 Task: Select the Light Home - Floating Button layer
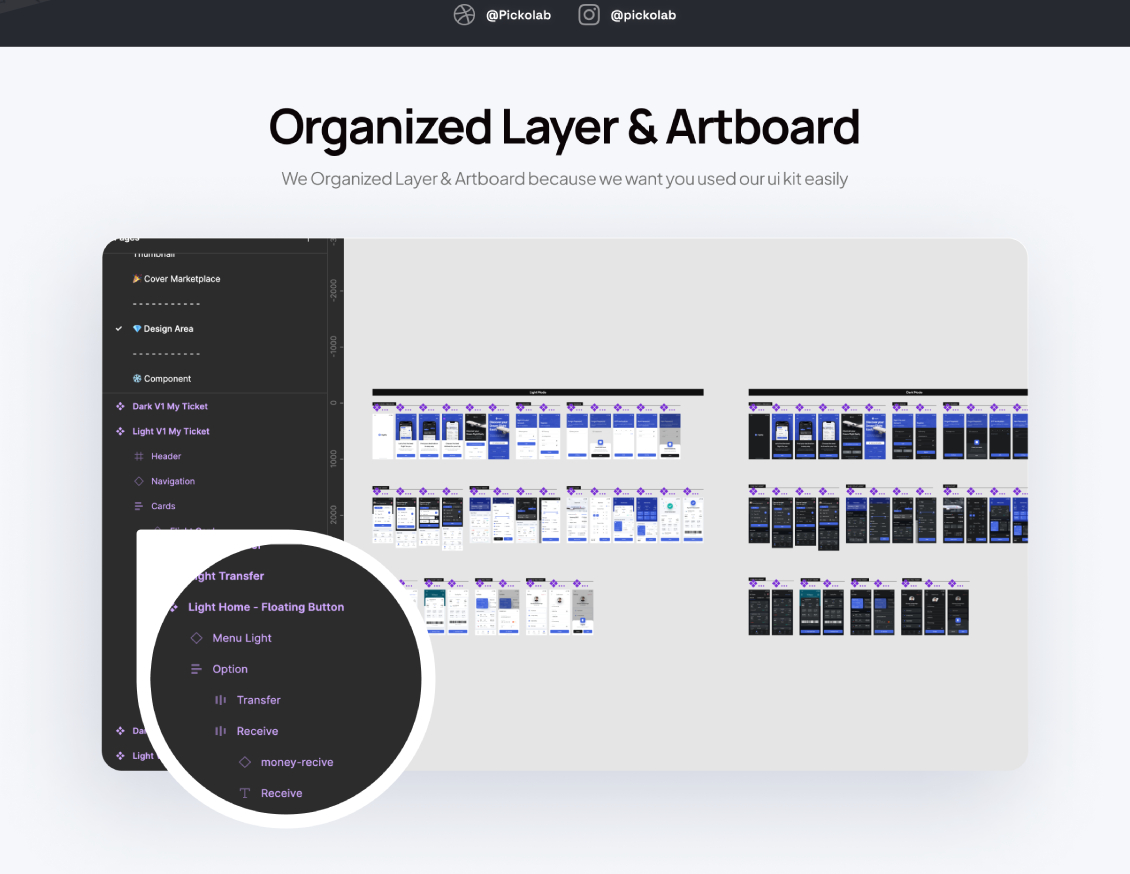pyautogui.click(x=265, y=607)
